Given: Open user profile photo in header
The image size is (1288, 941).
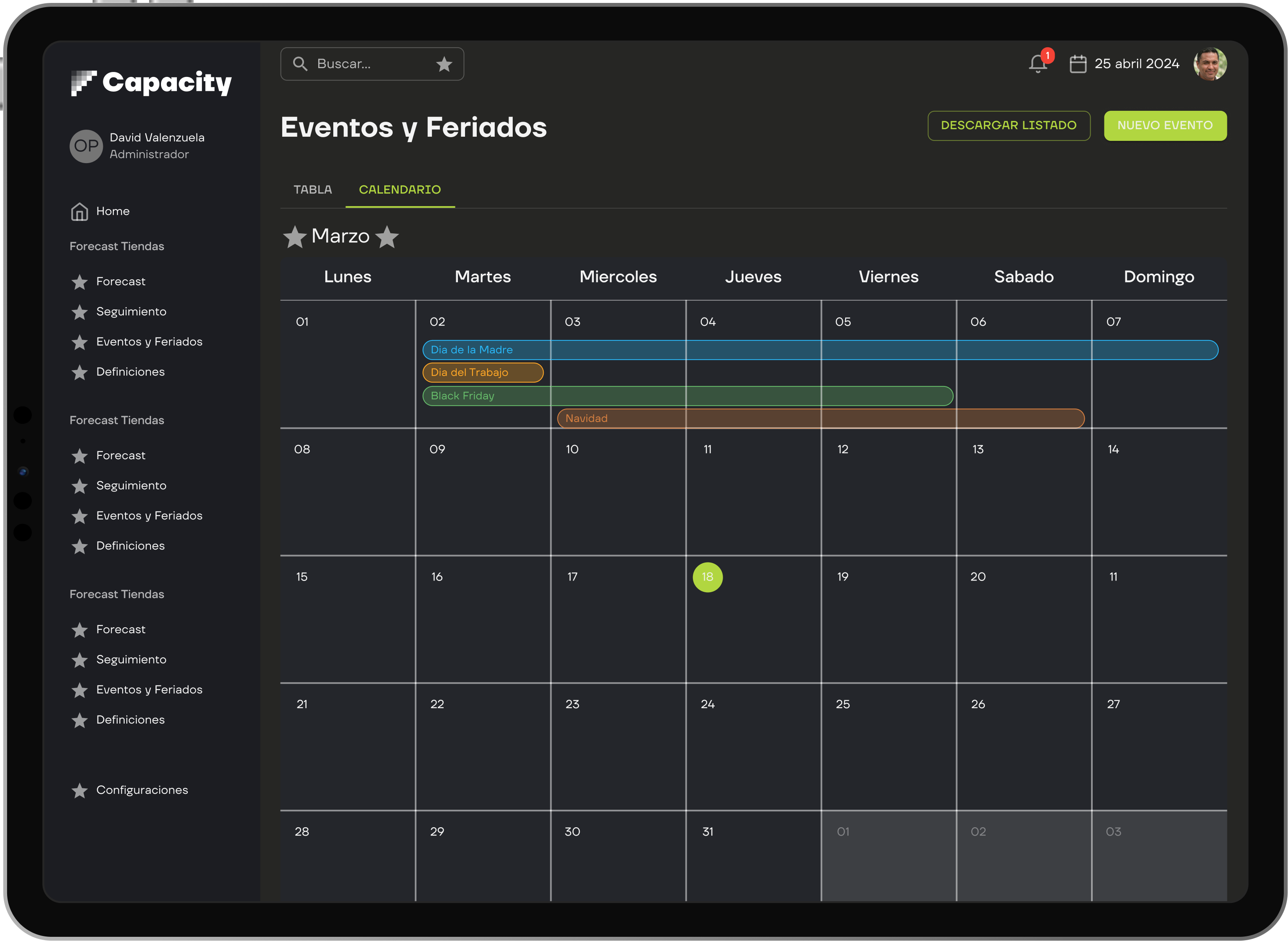Looking at the screenshot, I should pyautogui.click(x=1209, y=64).
